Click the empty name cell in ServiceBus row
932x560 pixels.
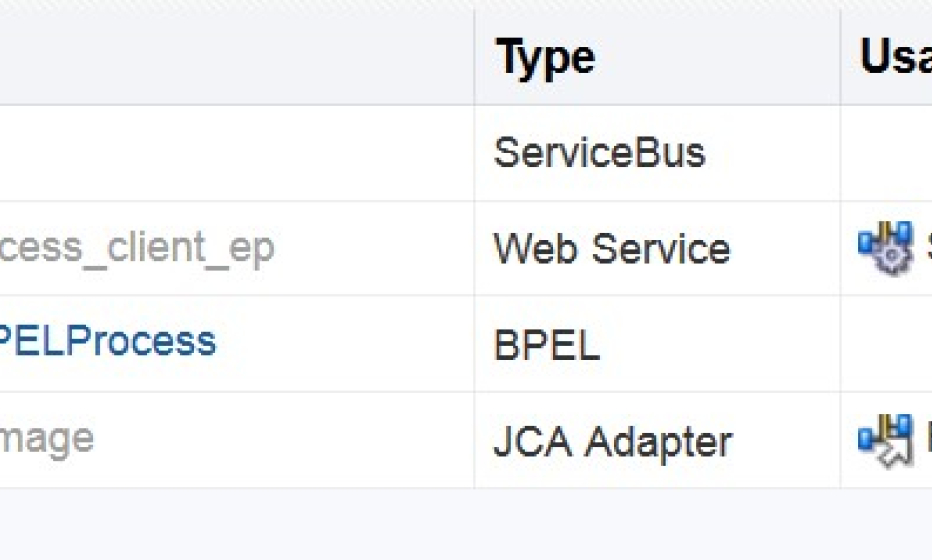(237, 153)
